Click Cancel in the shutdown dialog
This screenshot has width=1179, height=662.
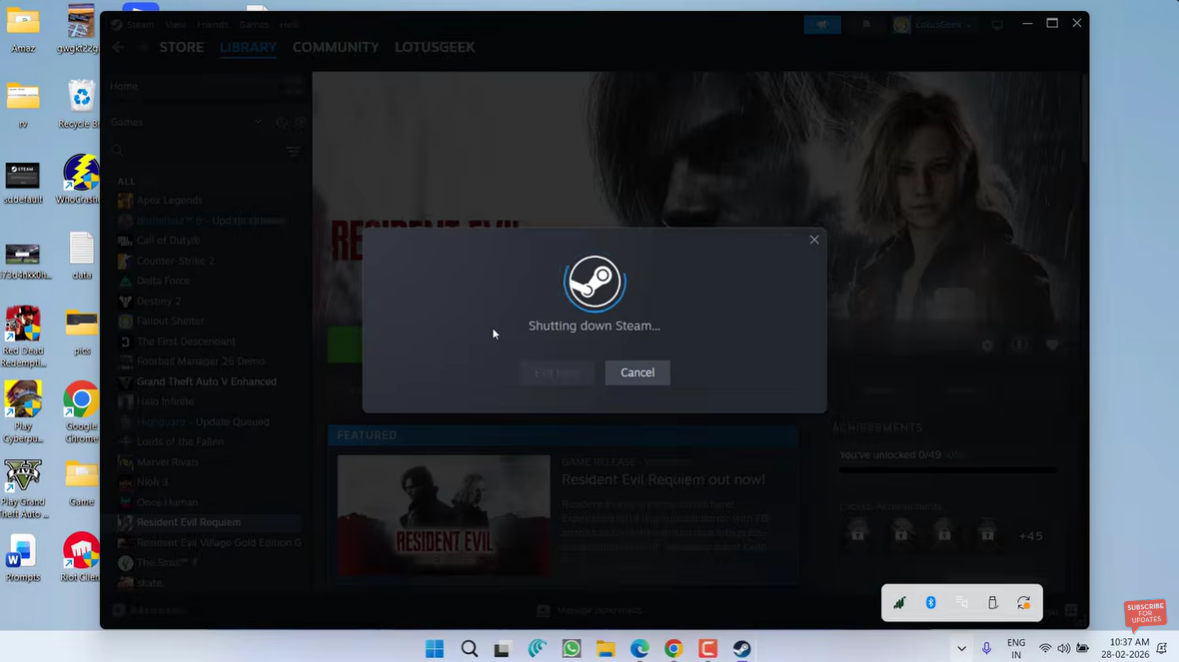coord(637,373)
